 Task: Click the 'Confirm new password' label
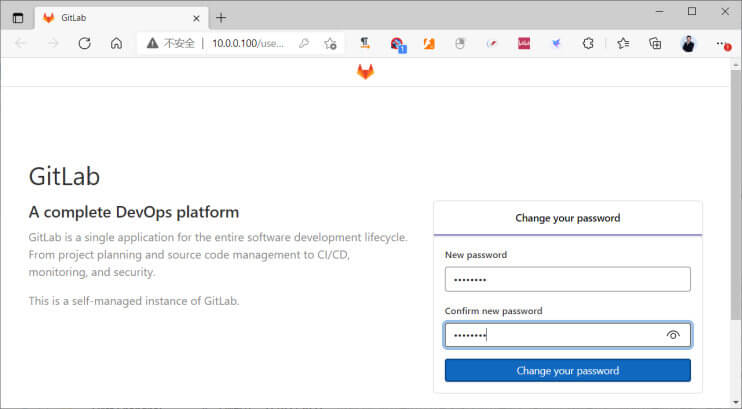pos(493,311)
